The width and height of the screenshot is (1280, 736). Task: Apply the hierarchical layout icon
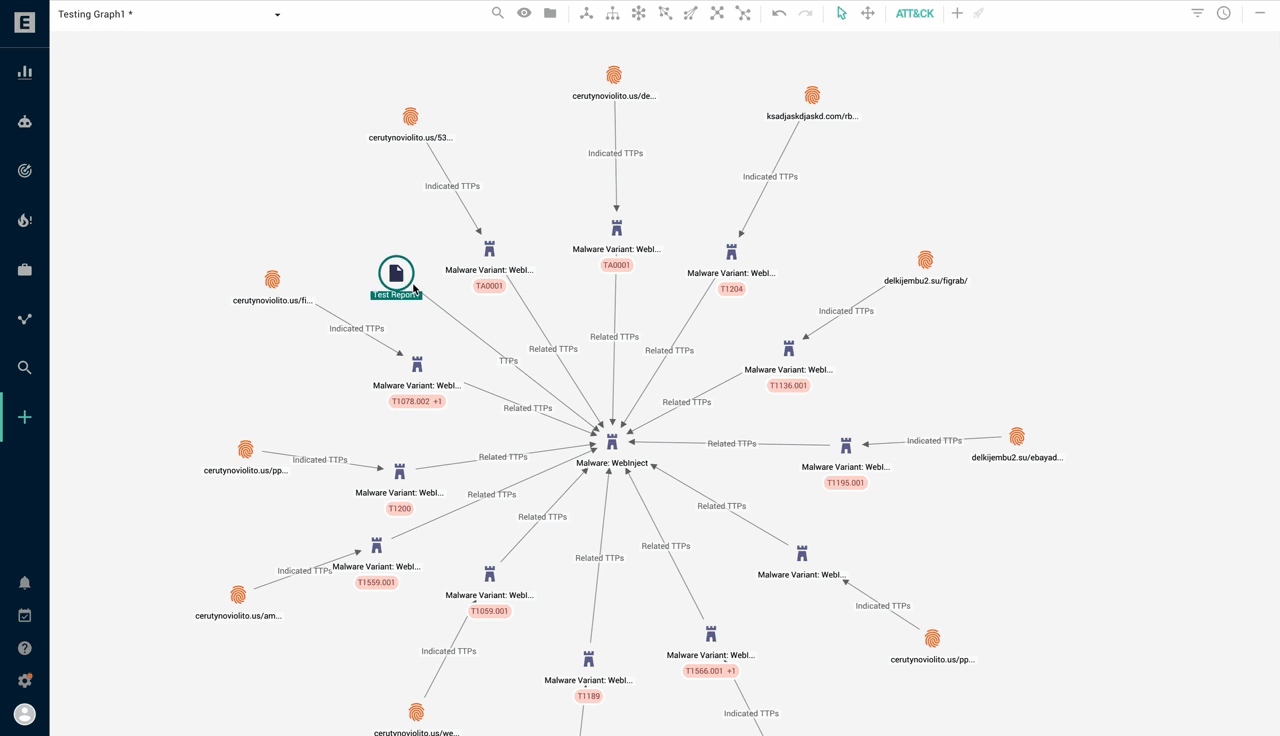point(612,13)
